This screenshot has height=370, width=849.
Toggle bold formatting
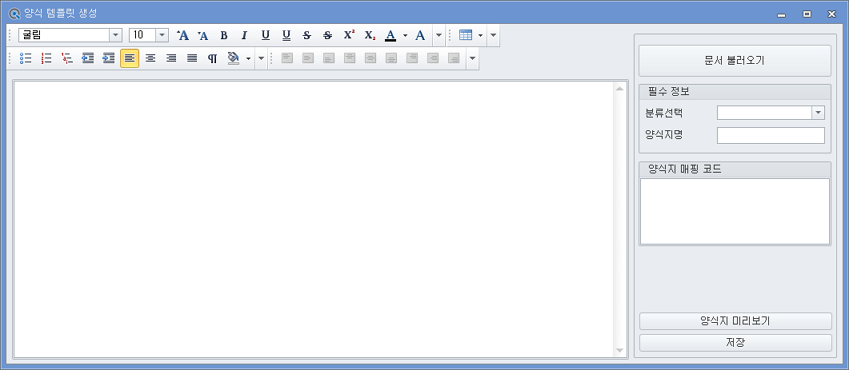pos(224,35)
